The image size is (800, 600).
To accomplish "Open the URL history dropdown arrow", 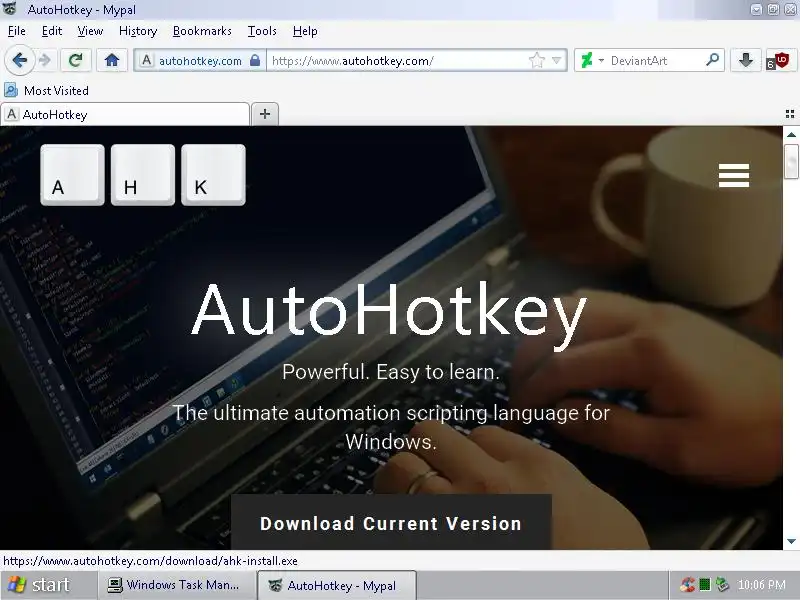I will click(557, 61).
